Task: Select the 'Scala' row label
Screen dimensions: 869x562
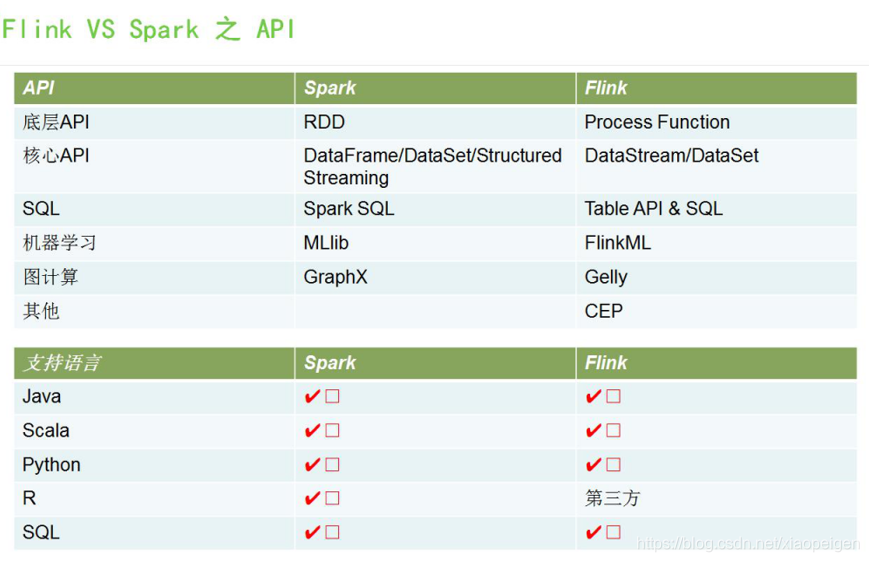Action: coord(46,431)
